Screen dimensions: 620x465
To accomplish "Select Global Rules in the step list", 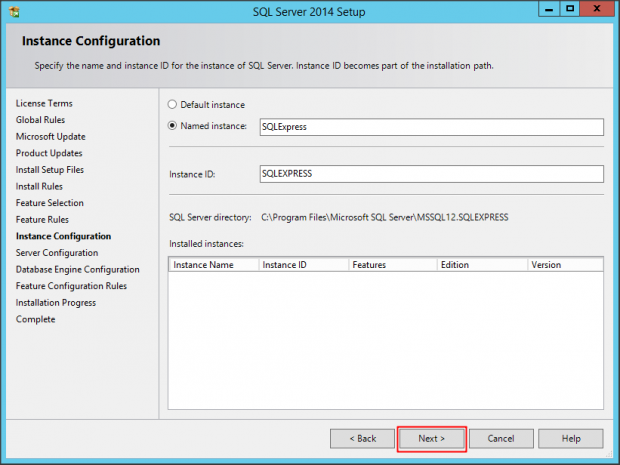I will 40,120.
